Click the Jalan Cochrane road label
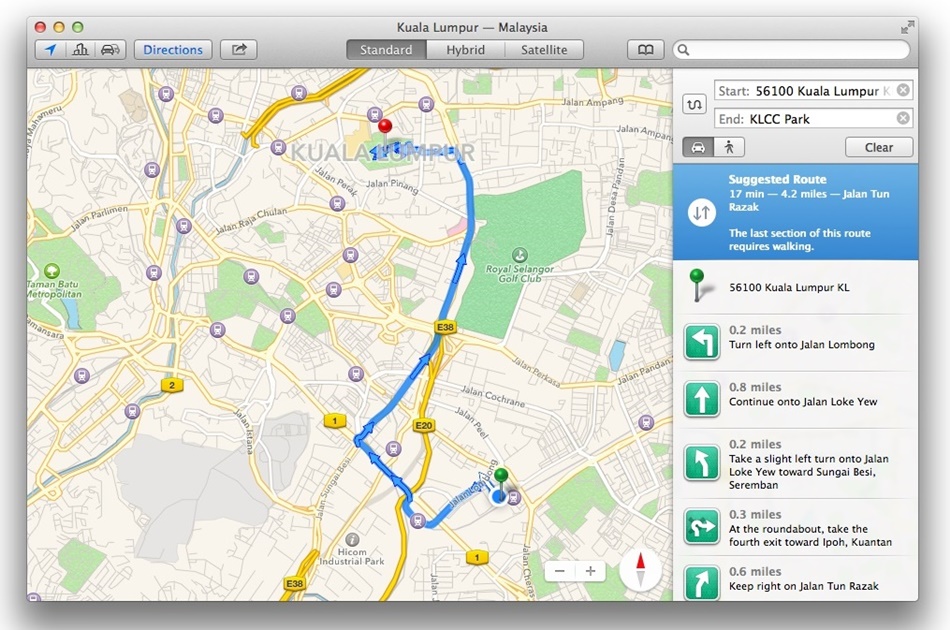Screen dimensions: 950x630 pyautogui.click(x=493, y=396)
